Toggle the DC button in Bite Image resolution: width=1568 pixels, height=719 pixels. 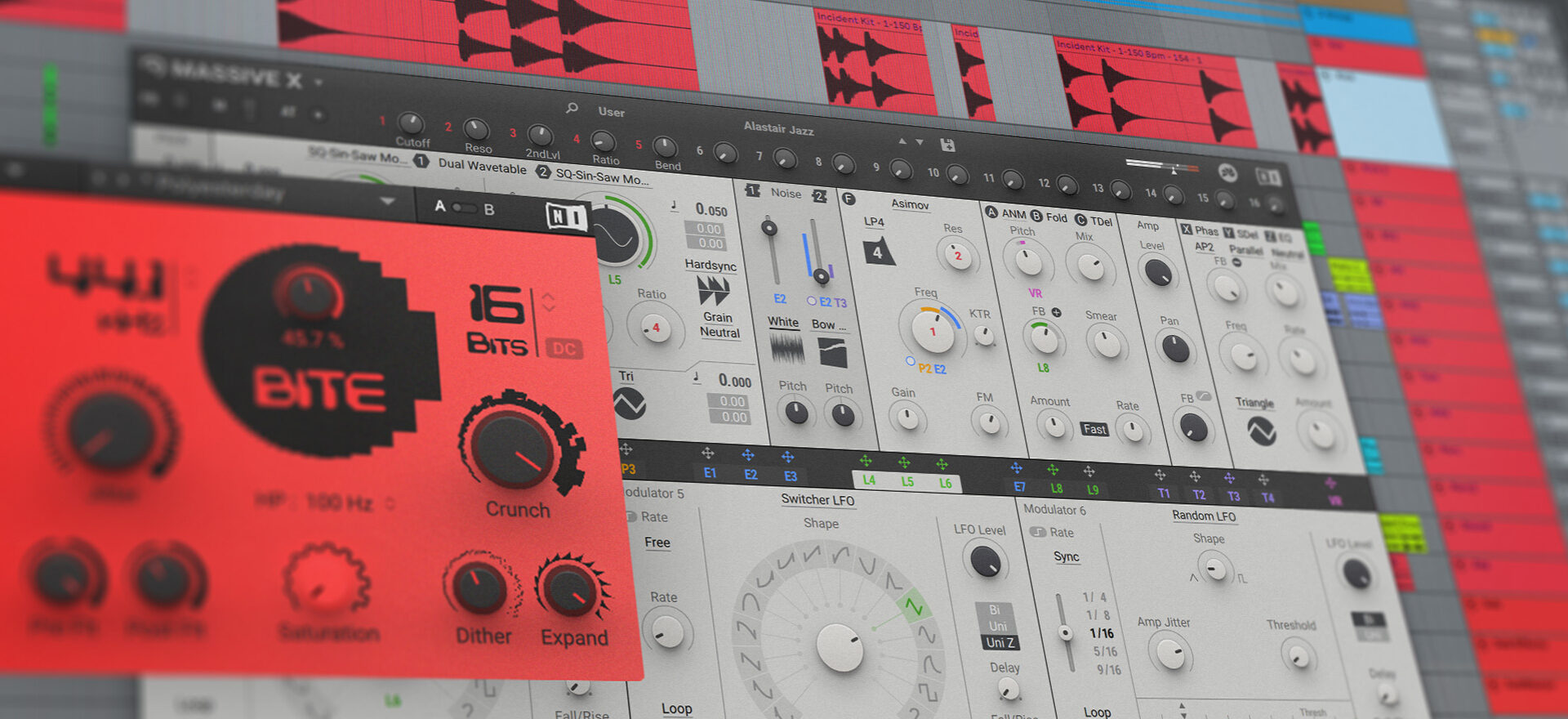tap(563, 349)
